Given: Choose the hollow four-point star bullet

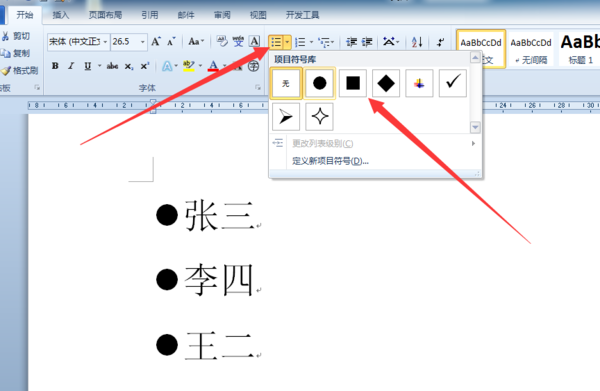Looking at the screenshot, I should coord(320,117).
